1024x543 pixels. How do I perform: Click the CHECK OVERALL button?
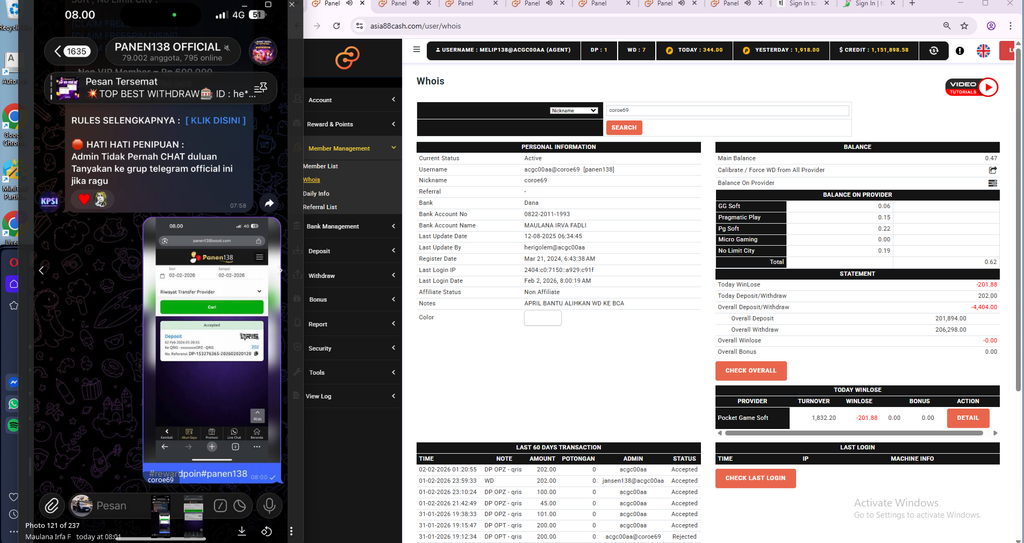tap(750, 370)
